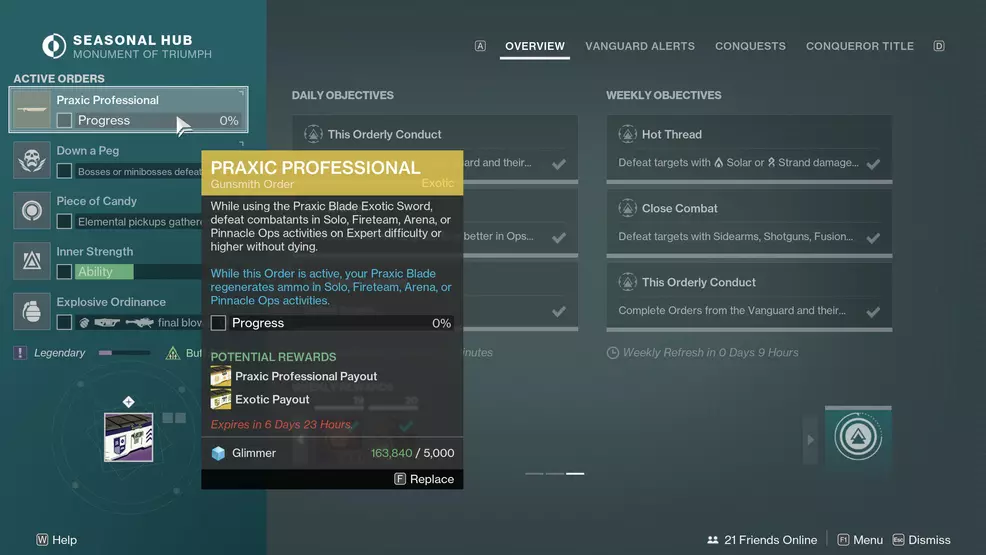
Task: Click the diamond marker above the engram
Action: 128,402
